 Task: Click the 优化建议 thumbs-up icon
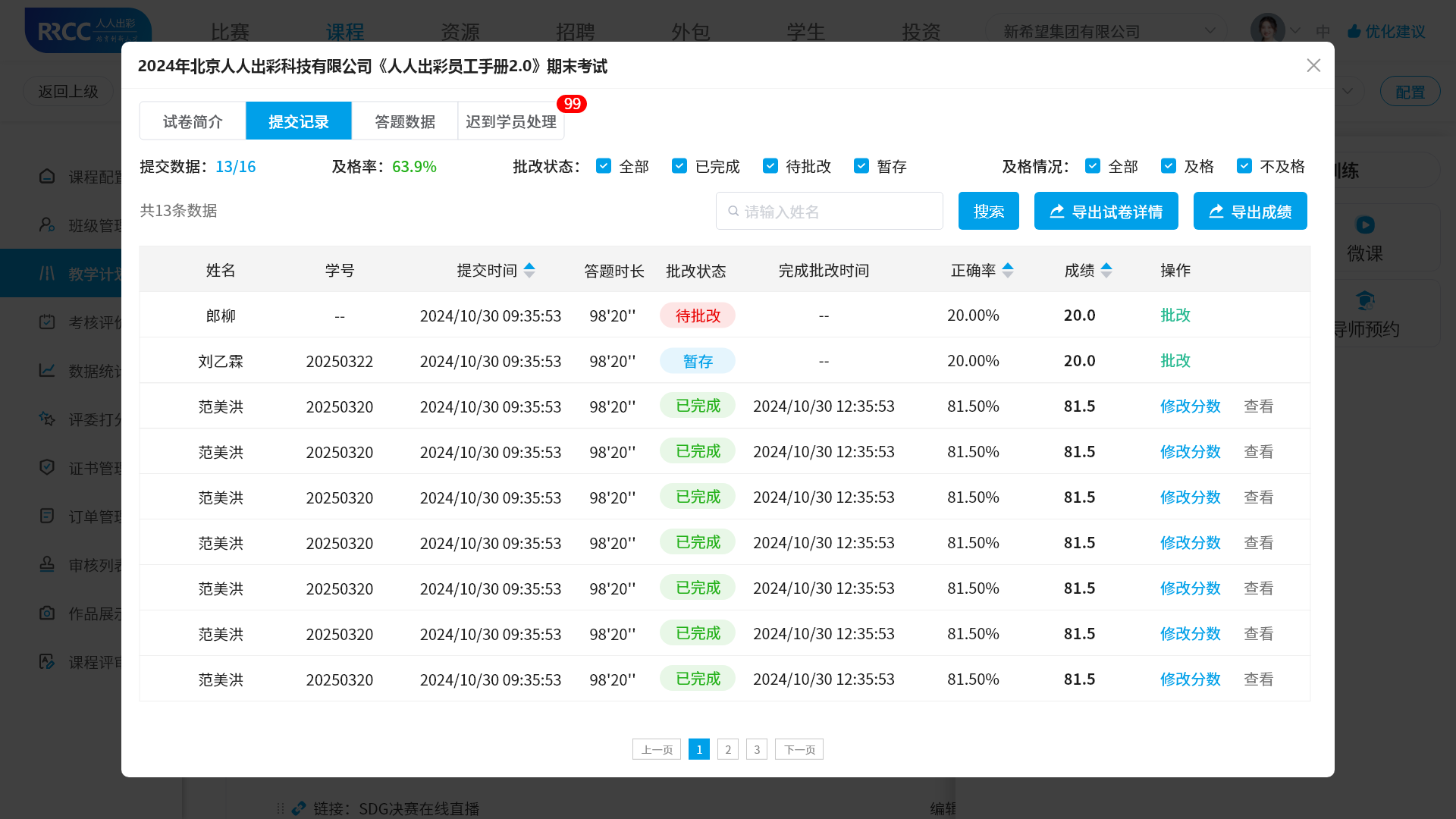(x=1354, y=31)
